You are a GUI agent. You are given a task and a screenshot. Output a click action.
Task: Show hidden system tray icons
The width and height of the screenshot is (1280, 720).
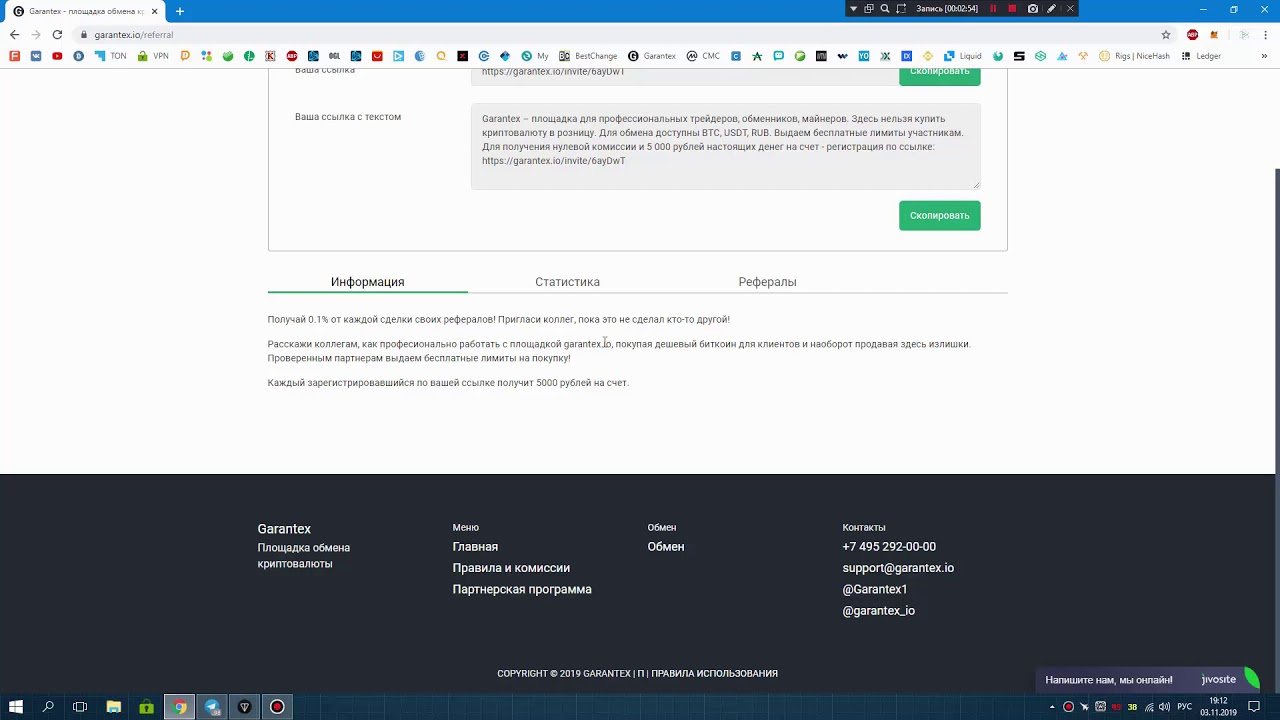click(1052, 707)
